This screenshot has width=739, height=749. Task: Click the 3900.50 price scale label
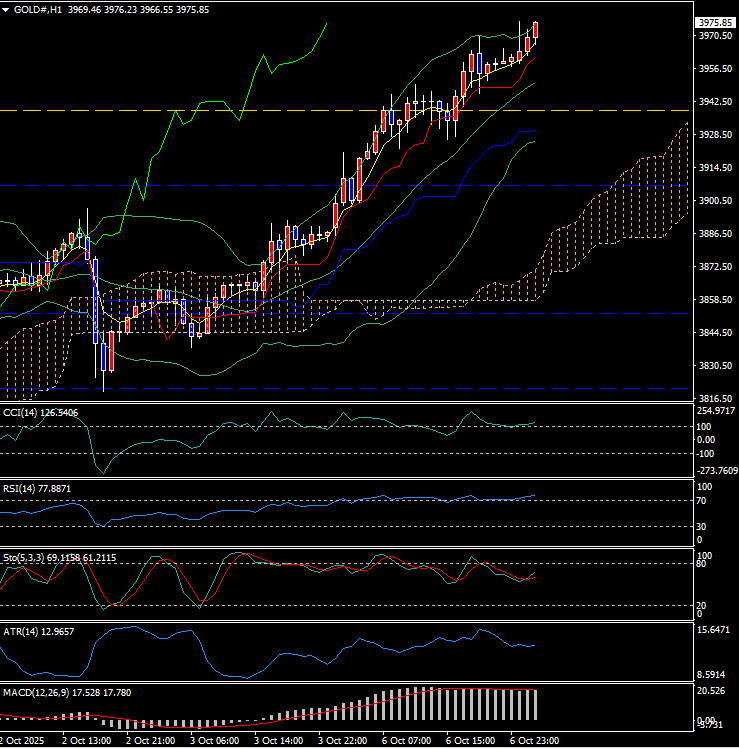(715, 201)
